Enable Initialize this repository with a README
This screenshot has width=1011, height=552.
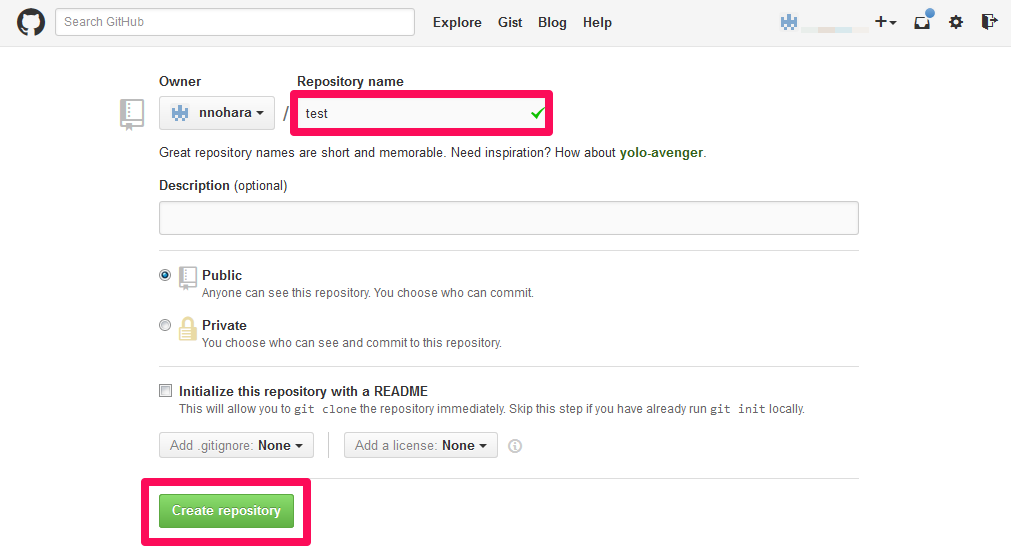[165, 391]
